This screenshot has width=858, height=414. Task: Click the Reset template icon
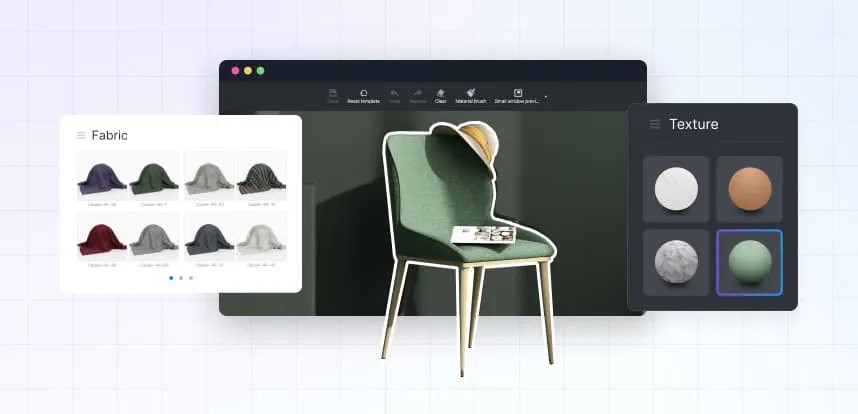[x=363, y=93]
